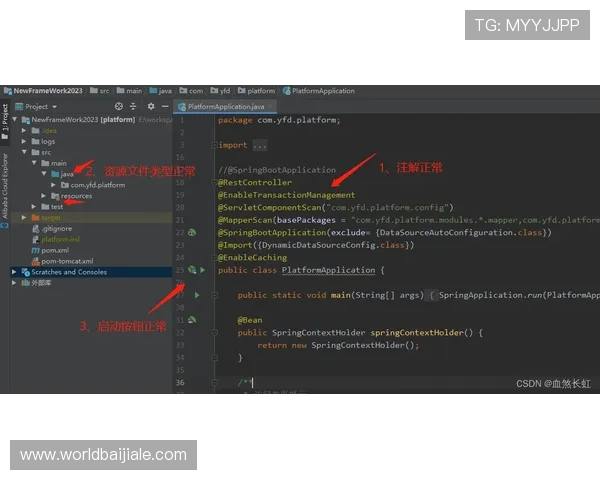Select pom.xml in the project tree
The height and width of the screenshot is (480, 600).
(53, 250)
